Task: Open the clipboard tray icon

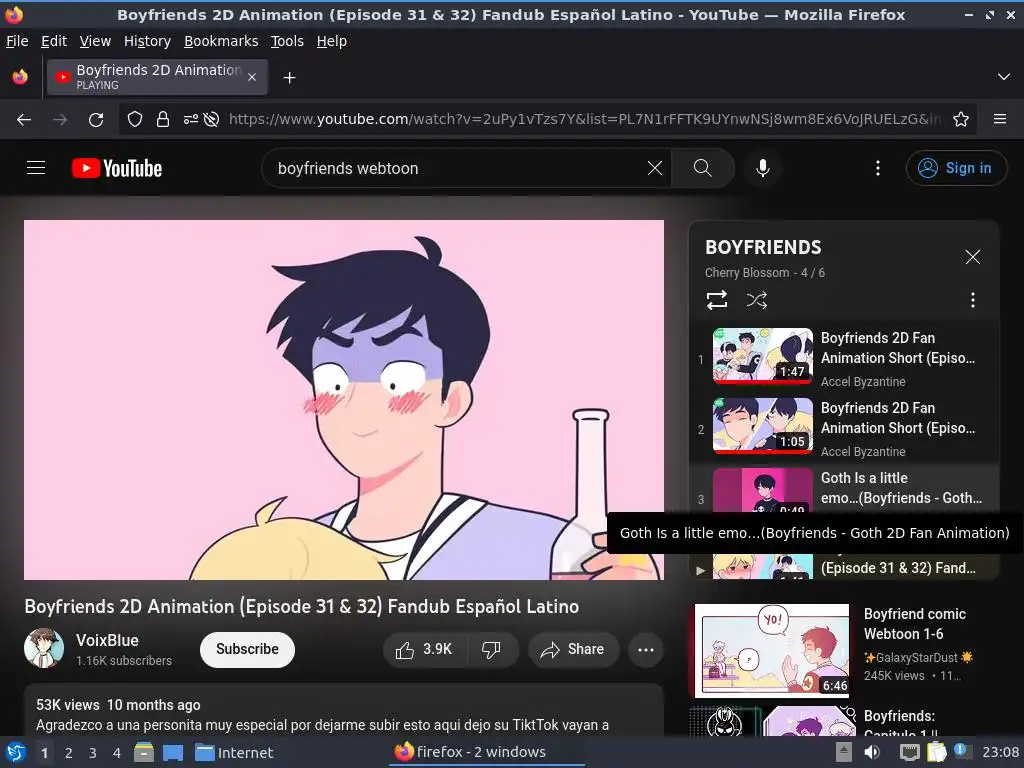Action: pos(936,752)
